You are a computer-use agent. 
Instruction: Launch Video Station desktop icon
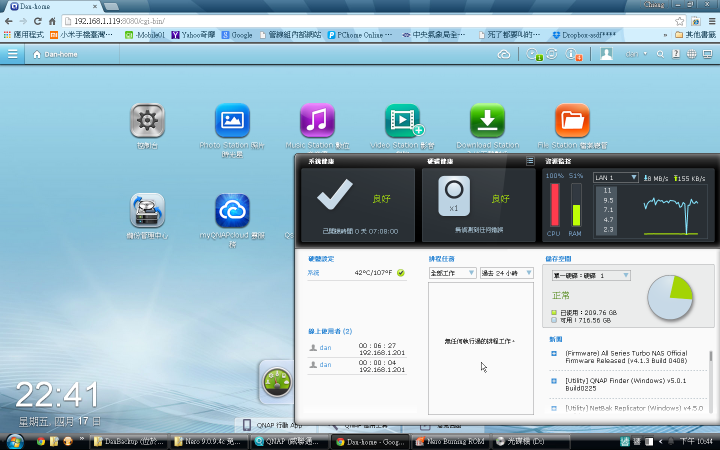coord(403,121)
